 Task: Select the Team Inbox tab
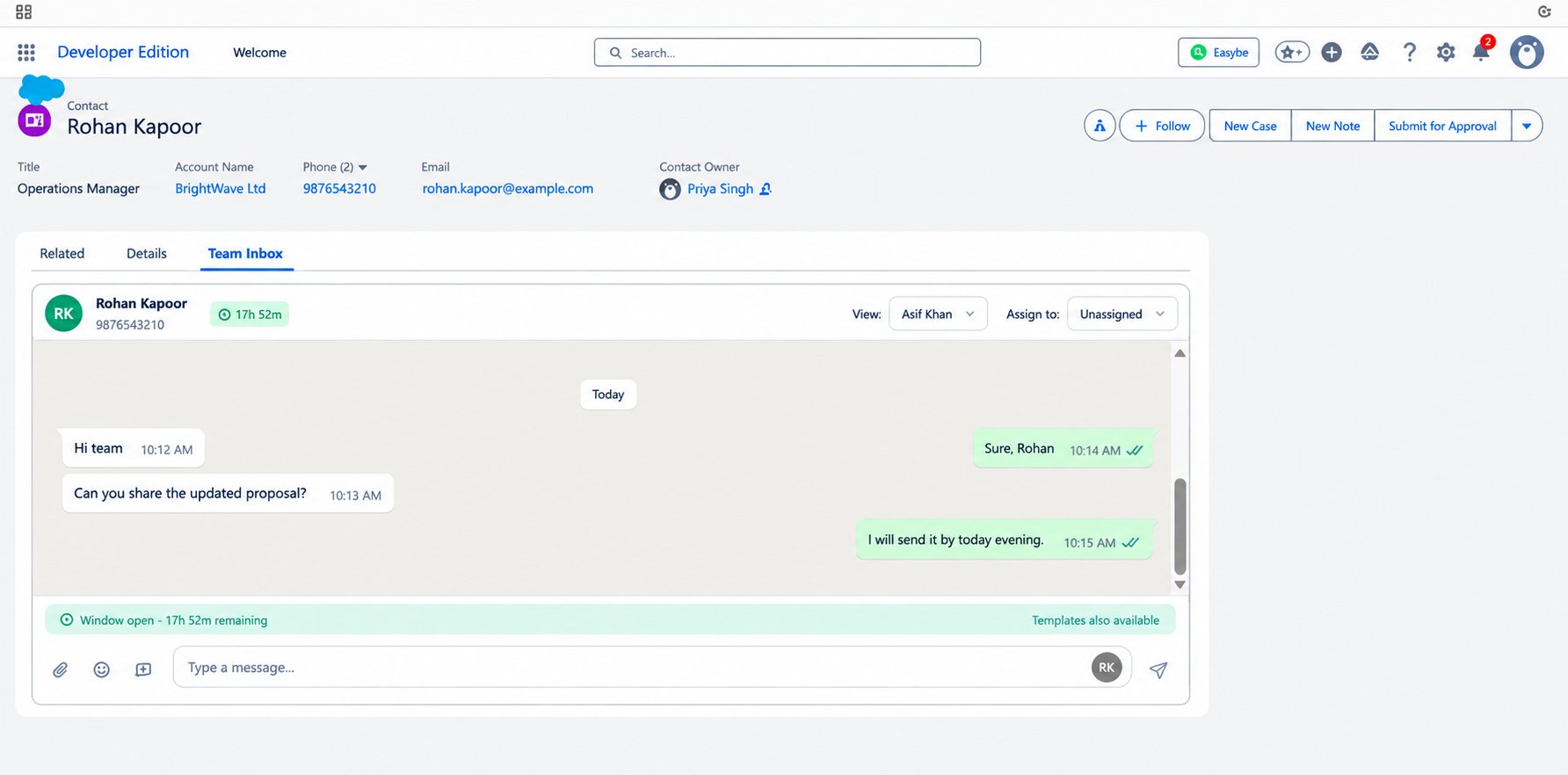tap(245, 253)
